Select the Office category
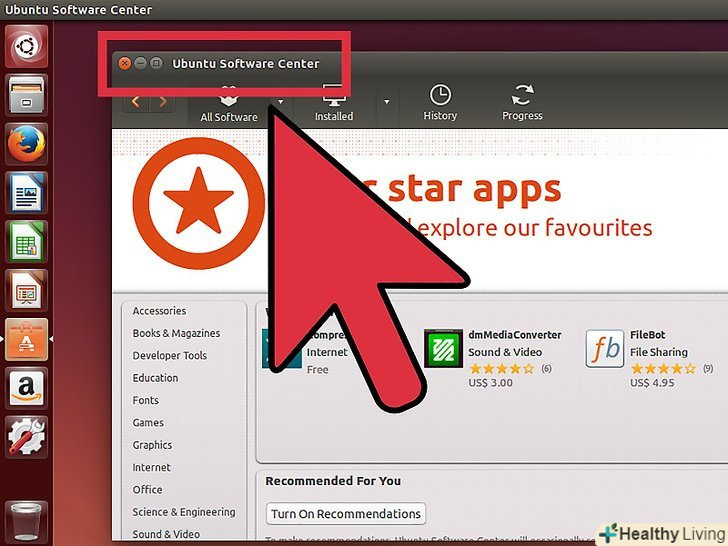 pyautogui.click(x=147, y=489)
